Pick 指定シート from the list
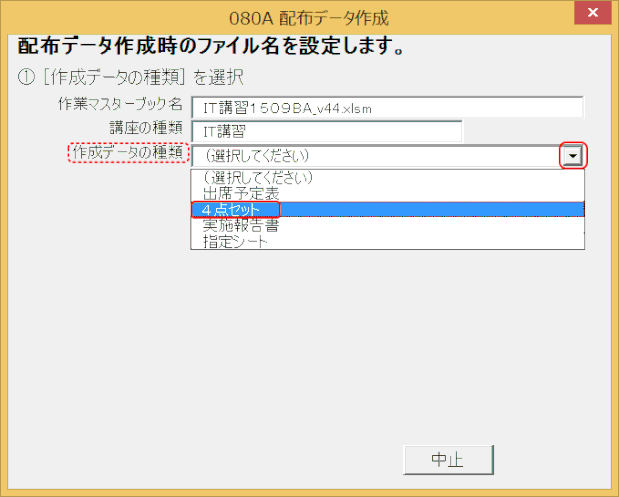The image size is (619, 497). click(x=387, y=241)
